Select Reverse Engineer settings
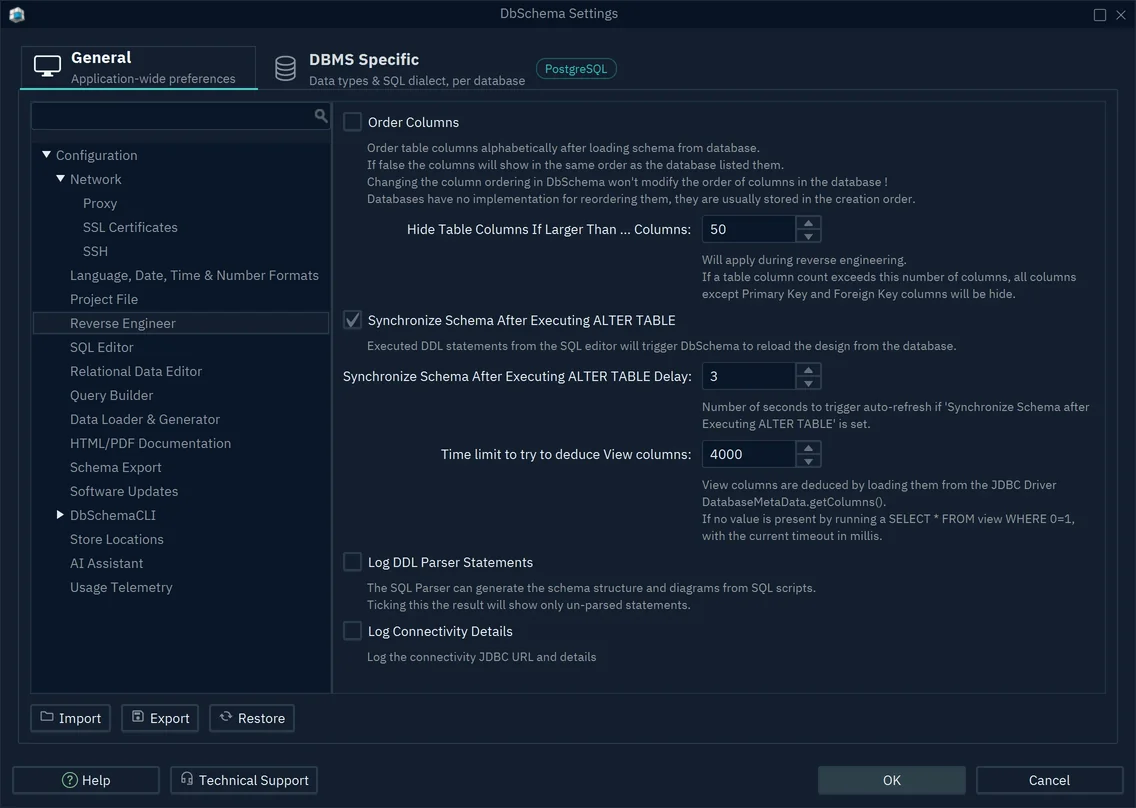The height and width of the screenshot is (808, 1136). (181, 323)
